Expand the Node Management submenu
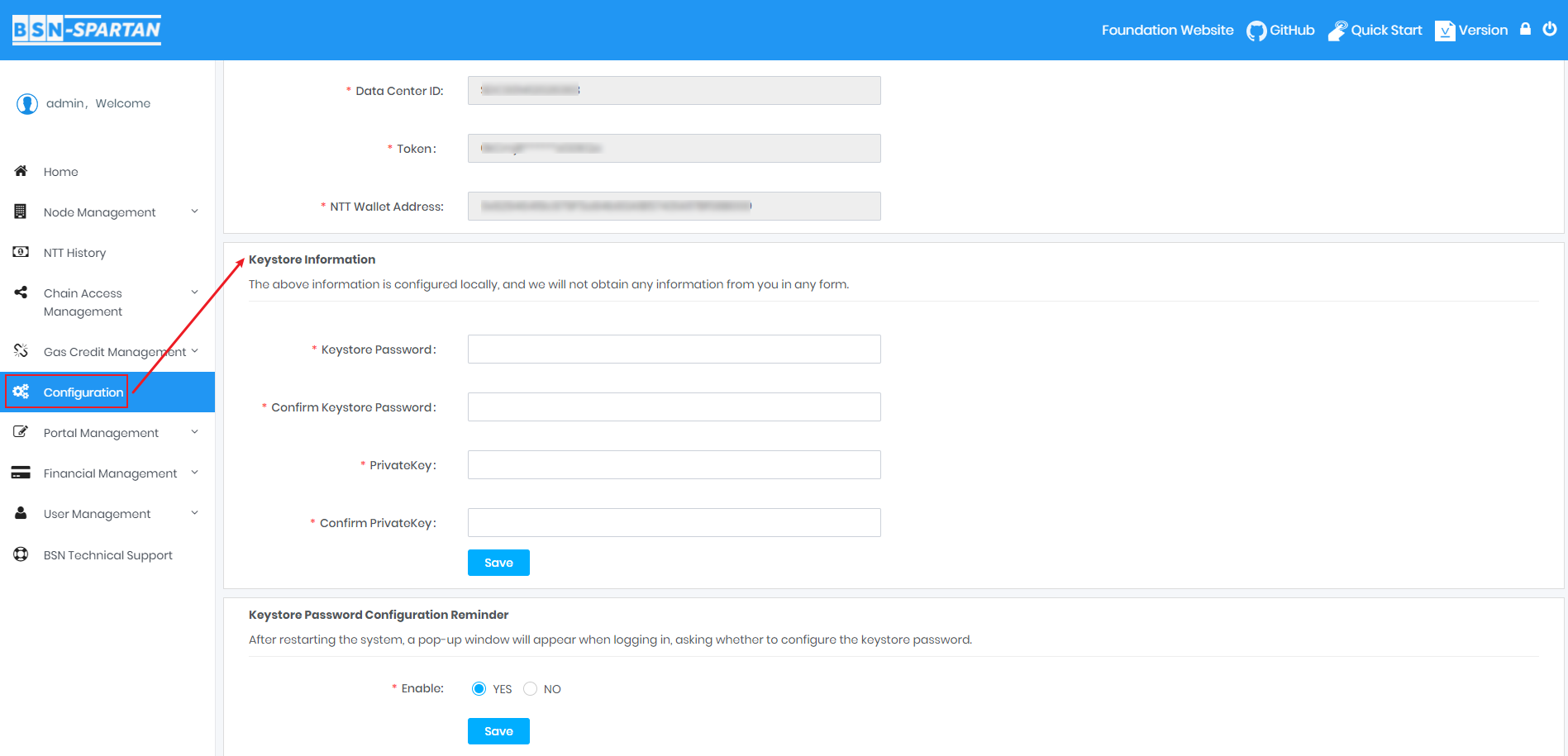This screenshot has height=756, width=1568. coord(194,212)
